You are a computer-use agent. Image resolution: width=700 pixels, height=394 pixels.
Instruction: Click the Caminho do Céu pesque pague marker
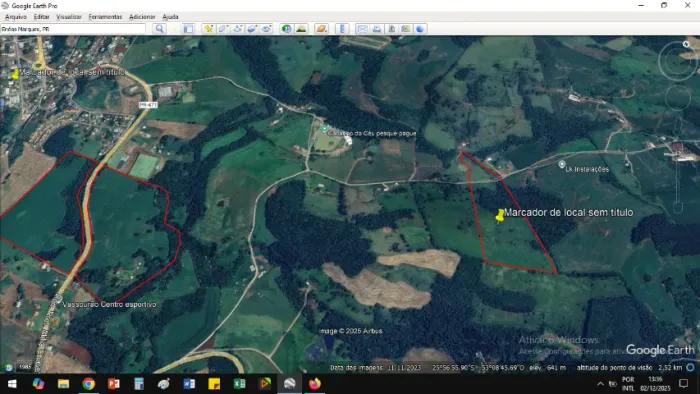coord(325,129)
